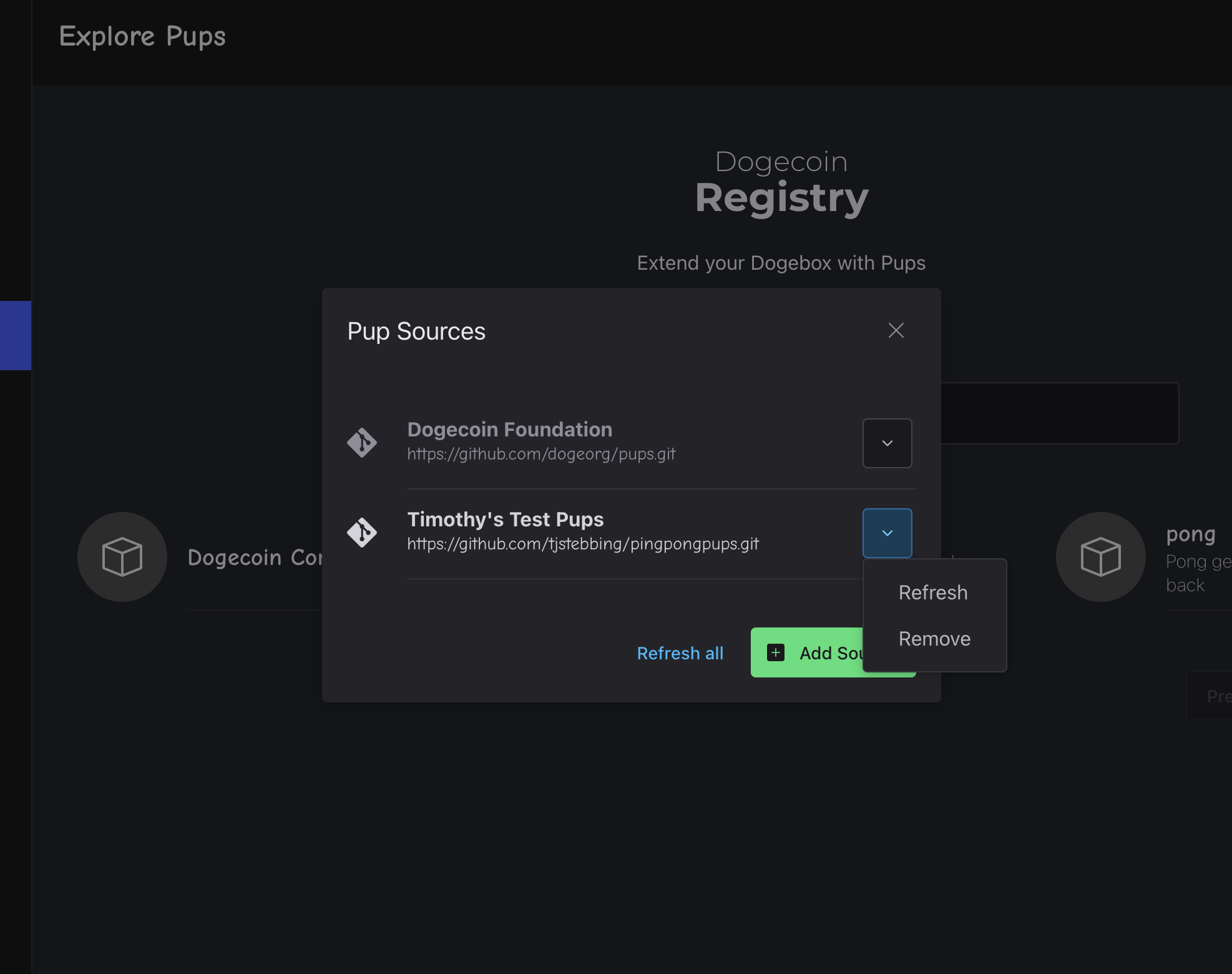The image size is (1232, 974).
Task: Click the Explore Pups page heading
Action: (x=142, y=37)
